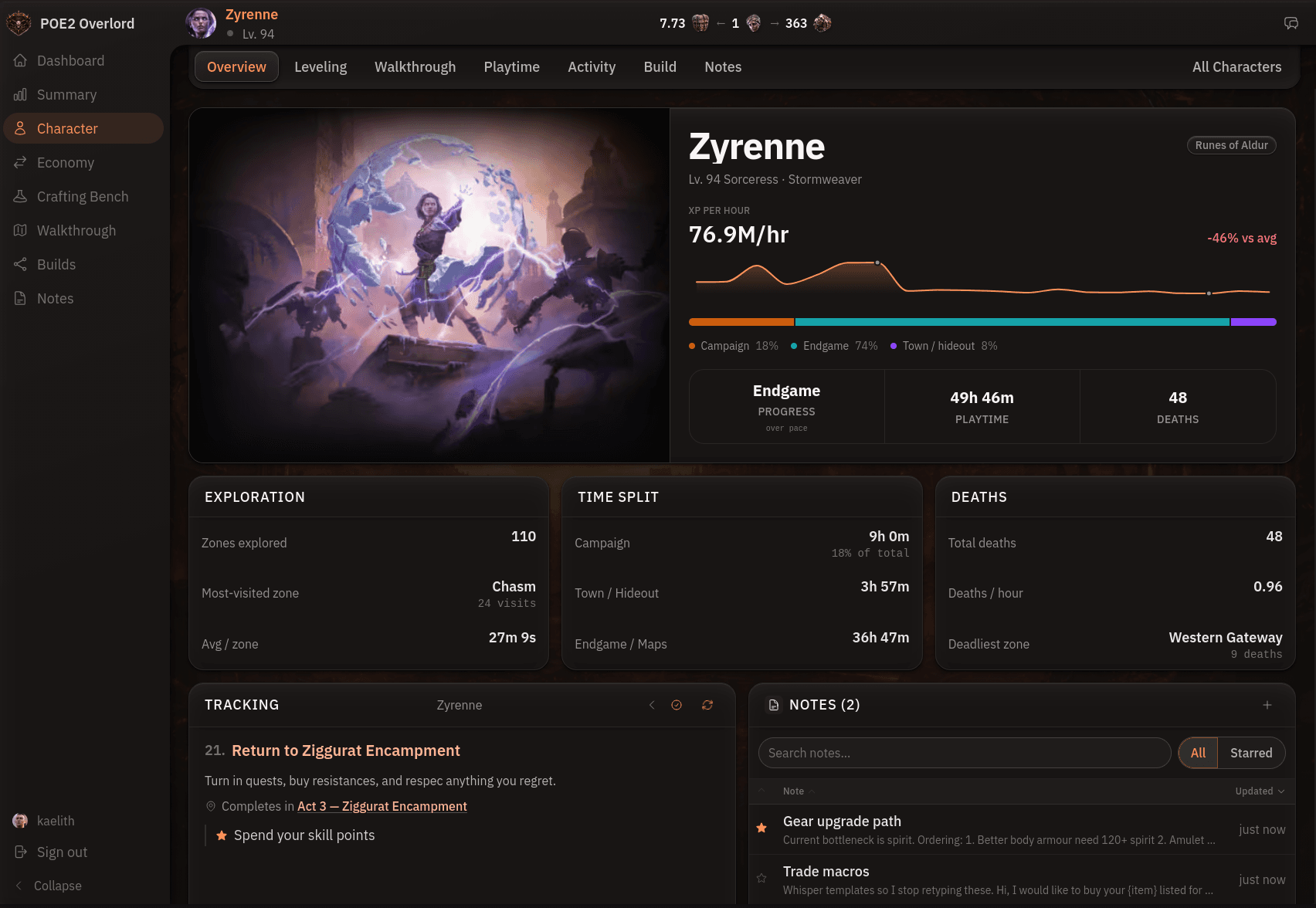Click Zyrenne avatar in the header
The width and height of the screenshot is (1316, 908).
click(x=201, y=23)
